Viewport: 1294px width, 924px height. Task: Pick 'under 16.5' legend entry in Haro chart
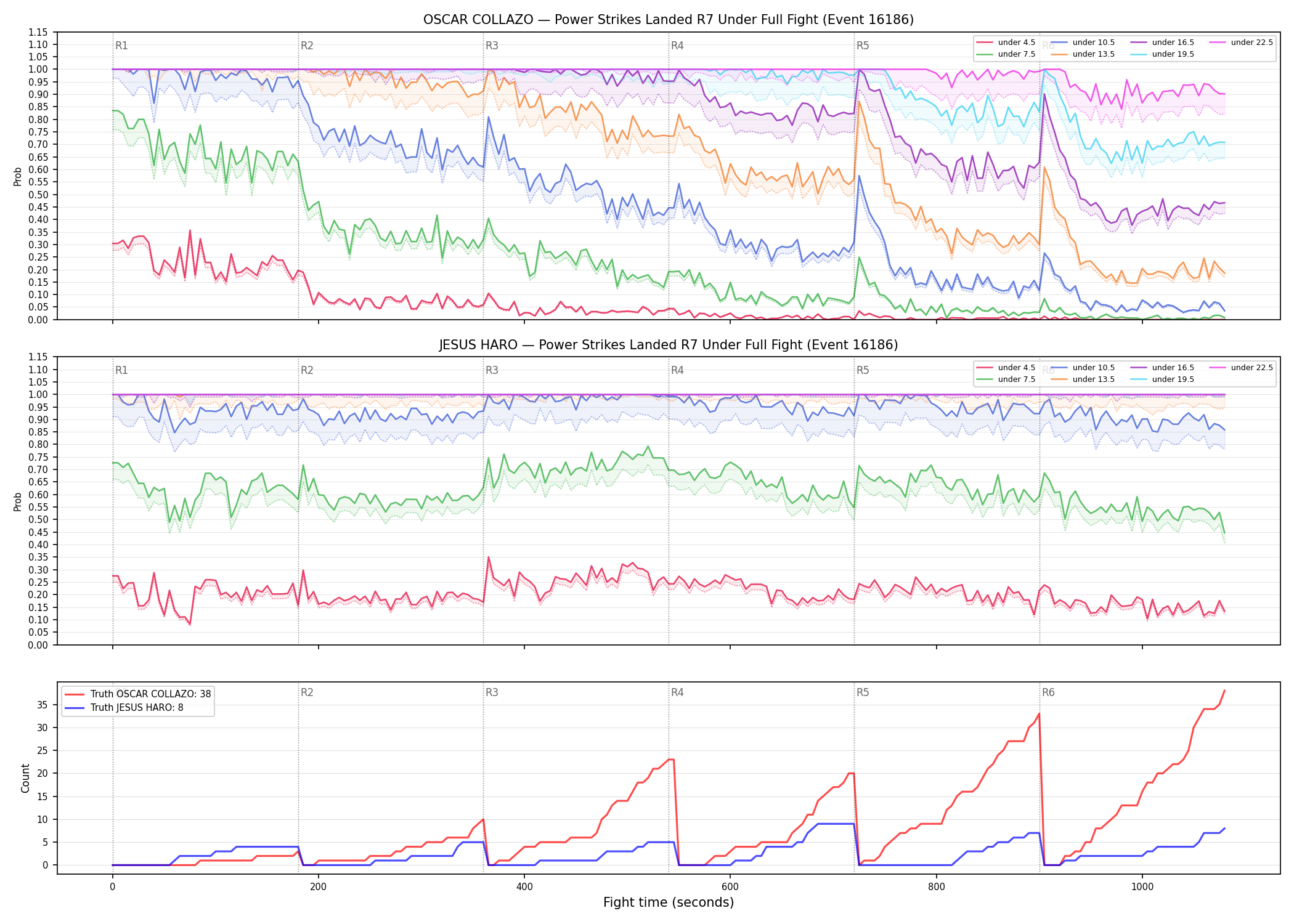click(x=1162, y=368)
